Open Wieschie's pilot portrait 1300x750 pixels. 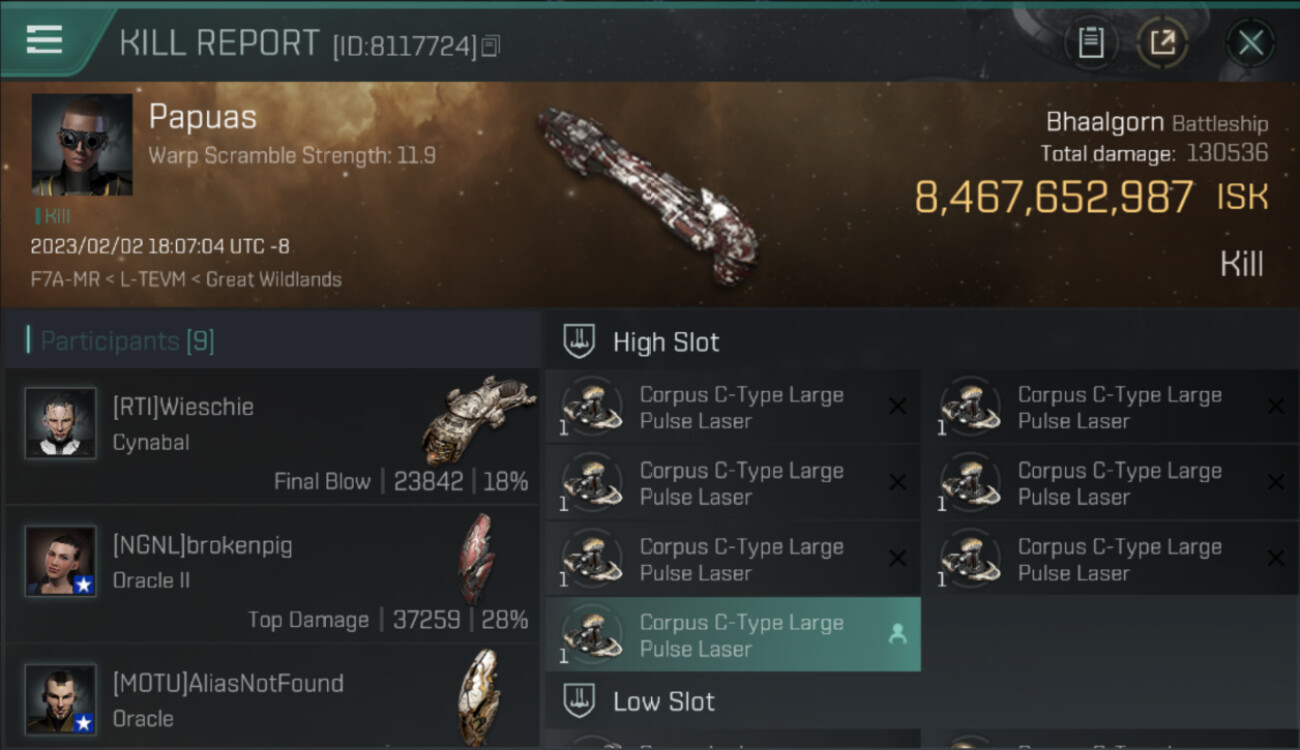[x=61, y=423]
